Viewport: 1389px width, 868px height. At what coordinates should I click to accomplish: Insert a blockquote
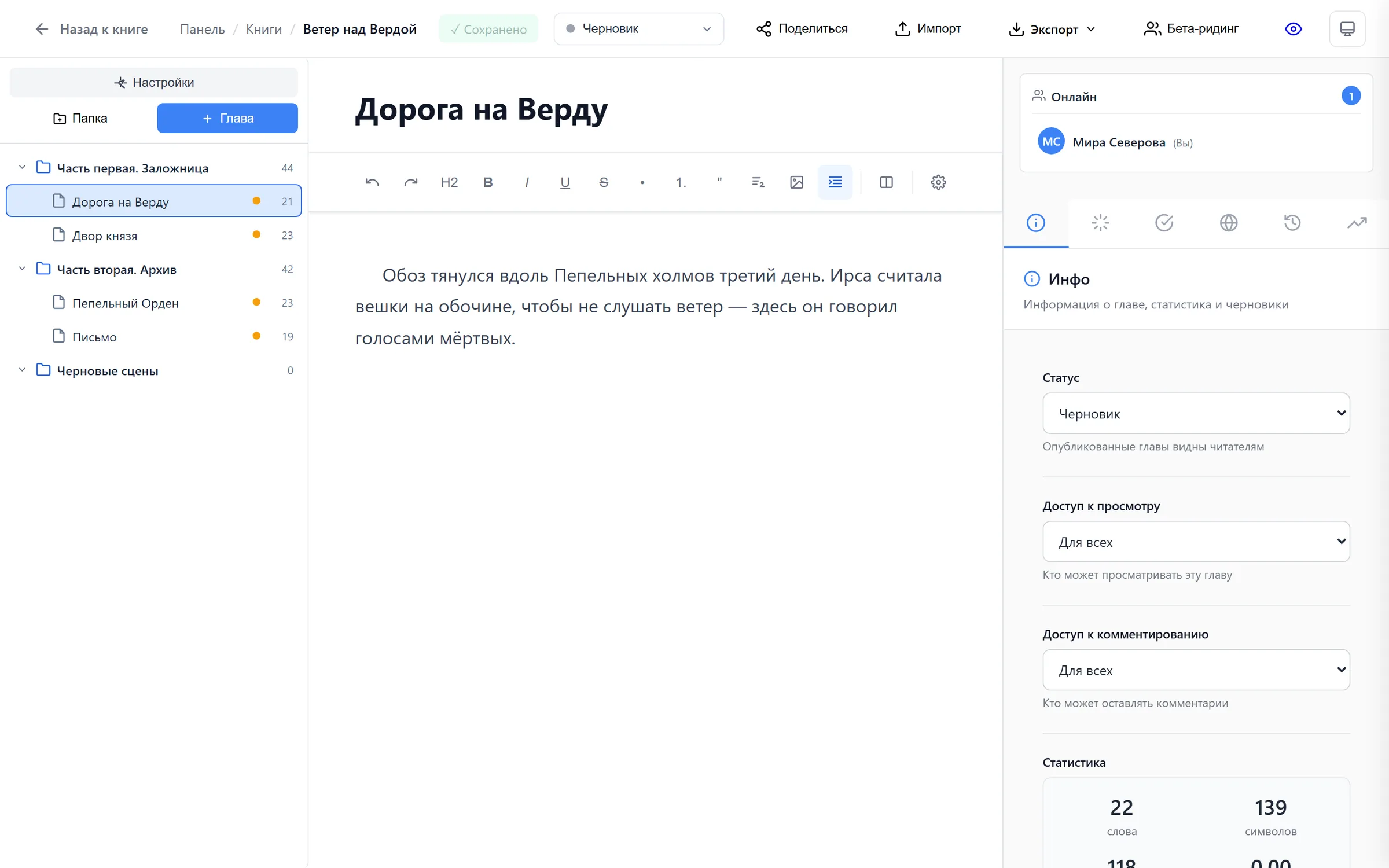(719, 182)
